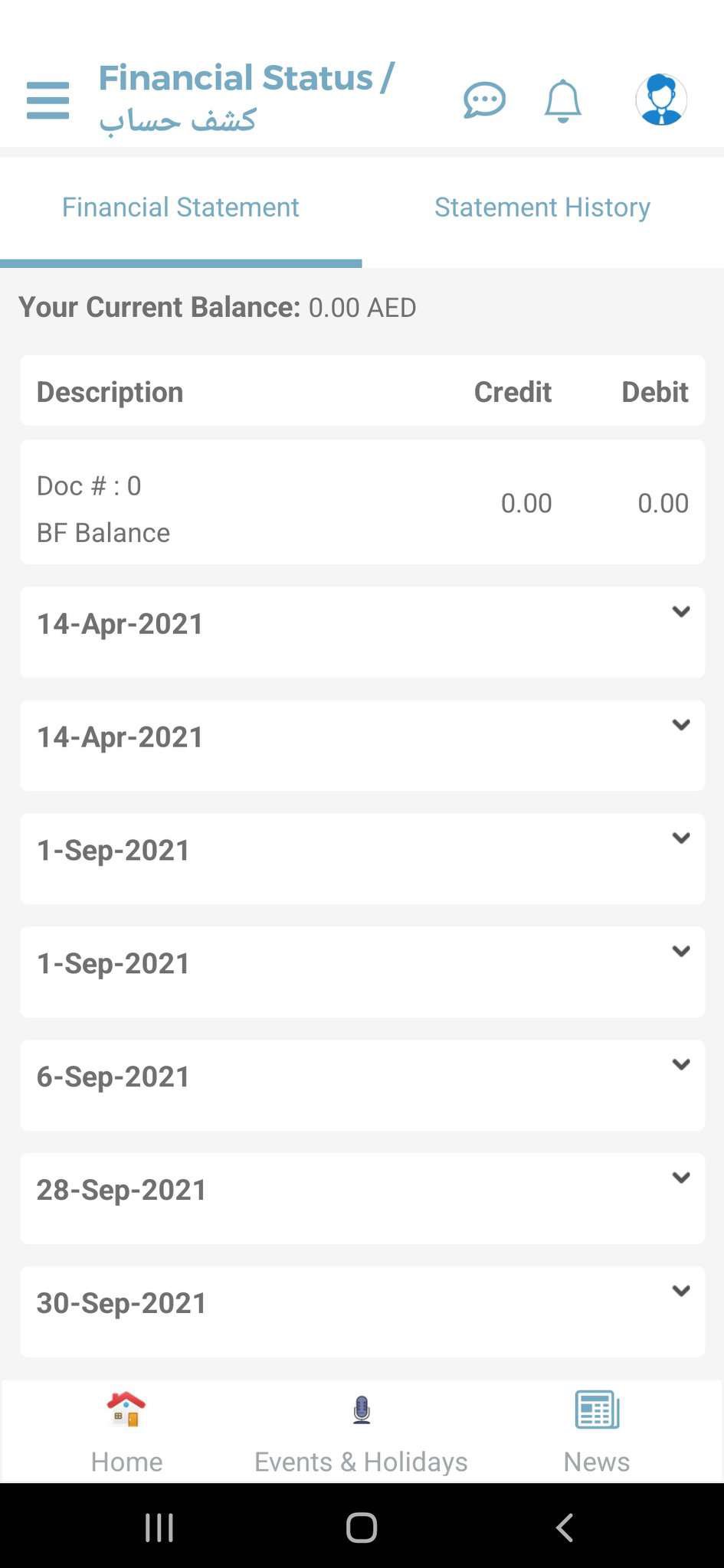This screenshot has height=1568, width=724.
Task: Expand the second 14-Apr-2021 entry chevron
Action: click(x=681, y=725)
